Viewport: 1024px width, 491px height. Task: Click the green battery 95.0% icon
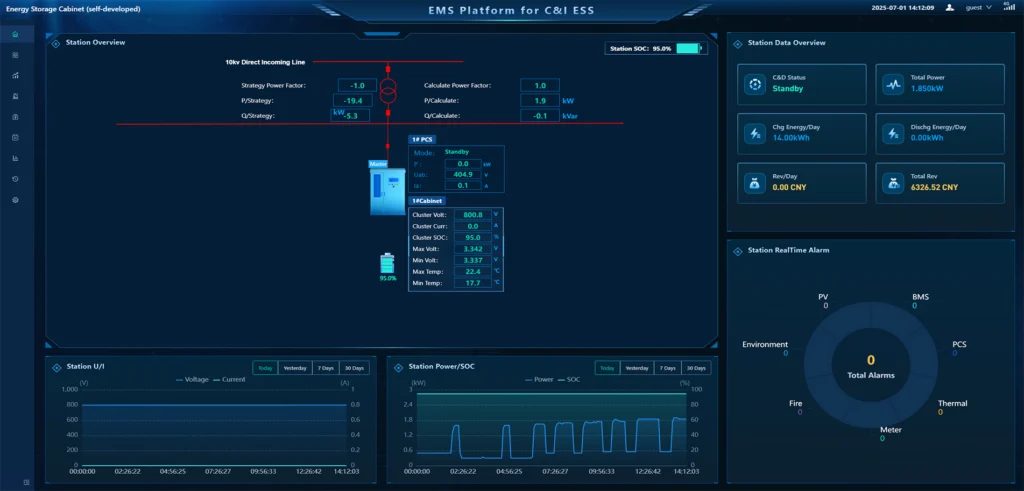point(387,263)
